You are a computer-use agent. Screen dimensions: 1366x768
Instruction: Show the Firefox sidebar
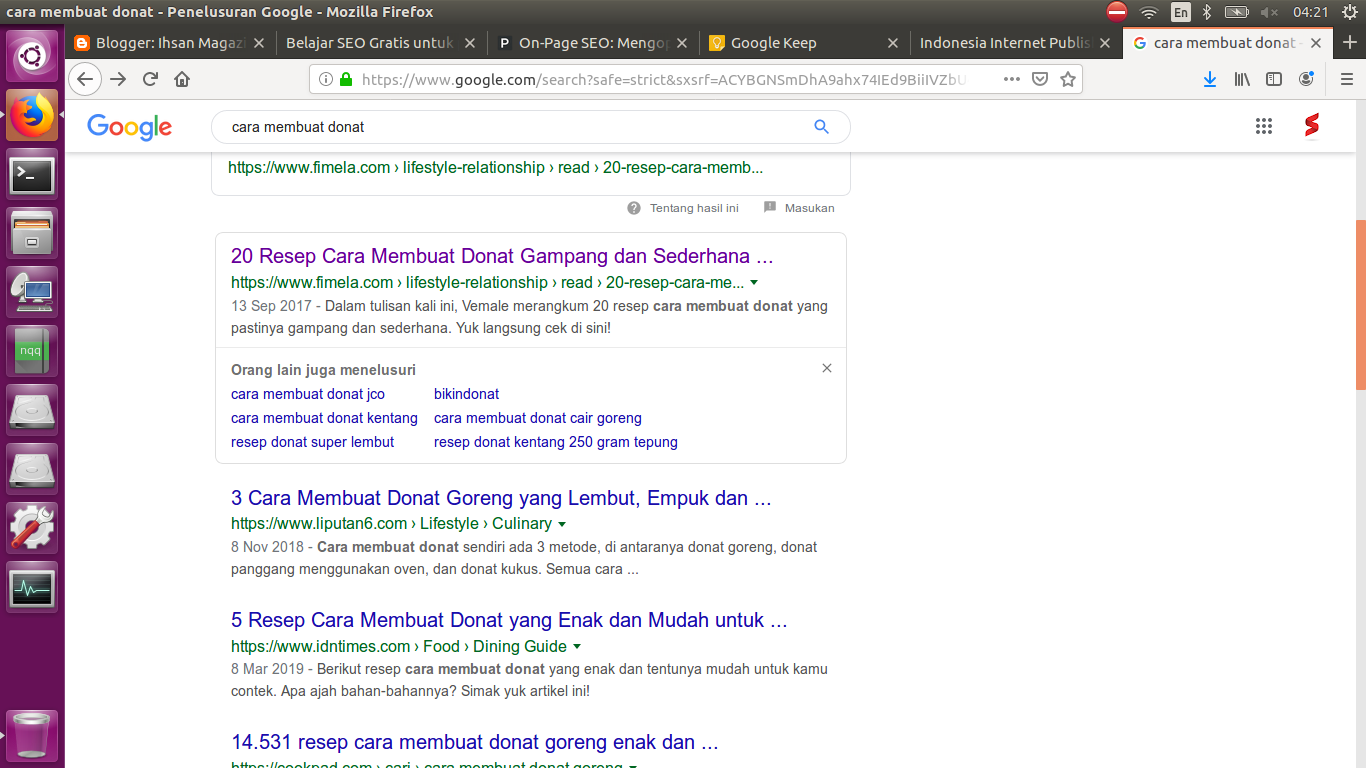click(x=1274, y=79)
